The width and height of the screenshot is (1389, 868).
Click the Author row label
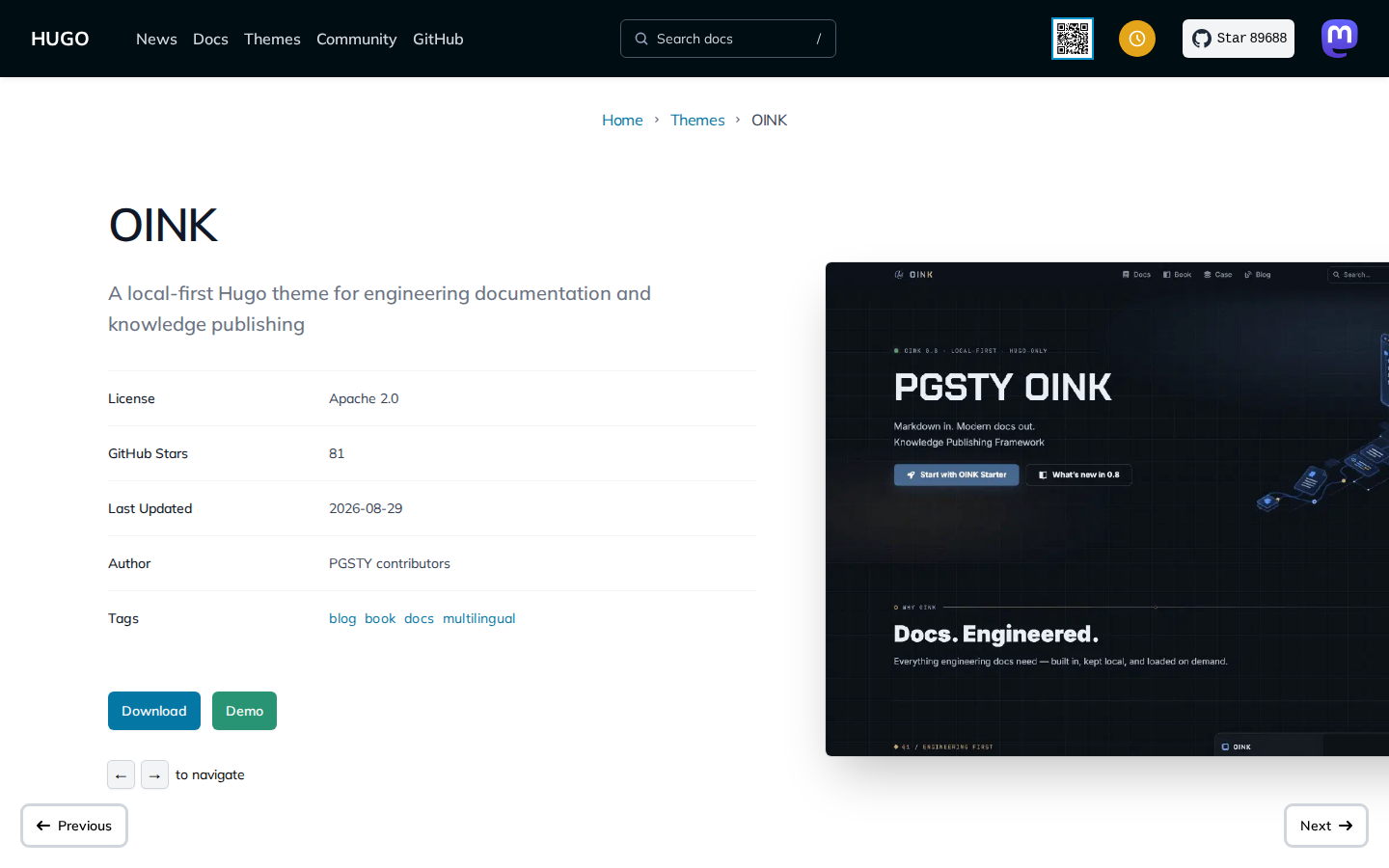(x=129, y=563)
